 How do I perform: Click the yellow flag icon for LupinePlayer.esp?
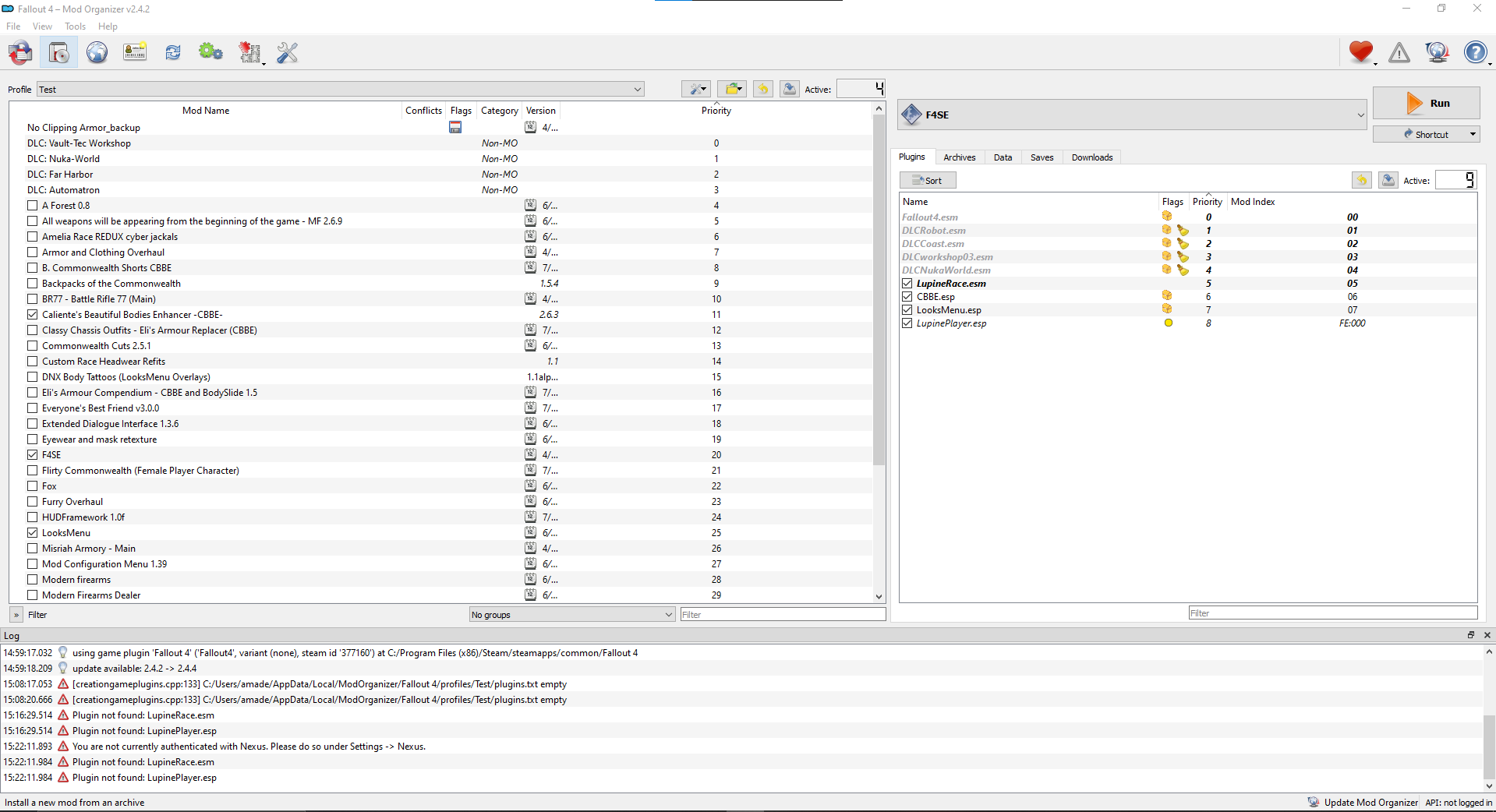click(1168, 323)
